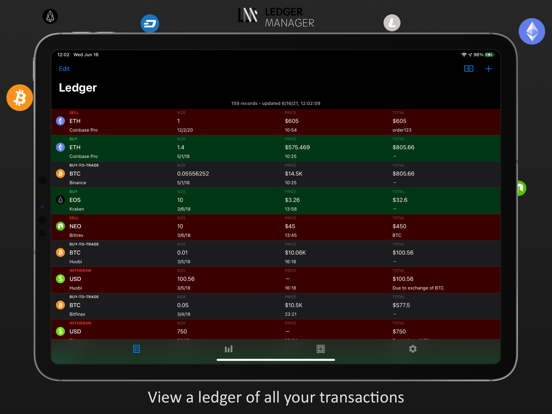The width and height of the screenshot is (552, 414).
Task: Click the home indicator bar
Action: pos(276,360)
